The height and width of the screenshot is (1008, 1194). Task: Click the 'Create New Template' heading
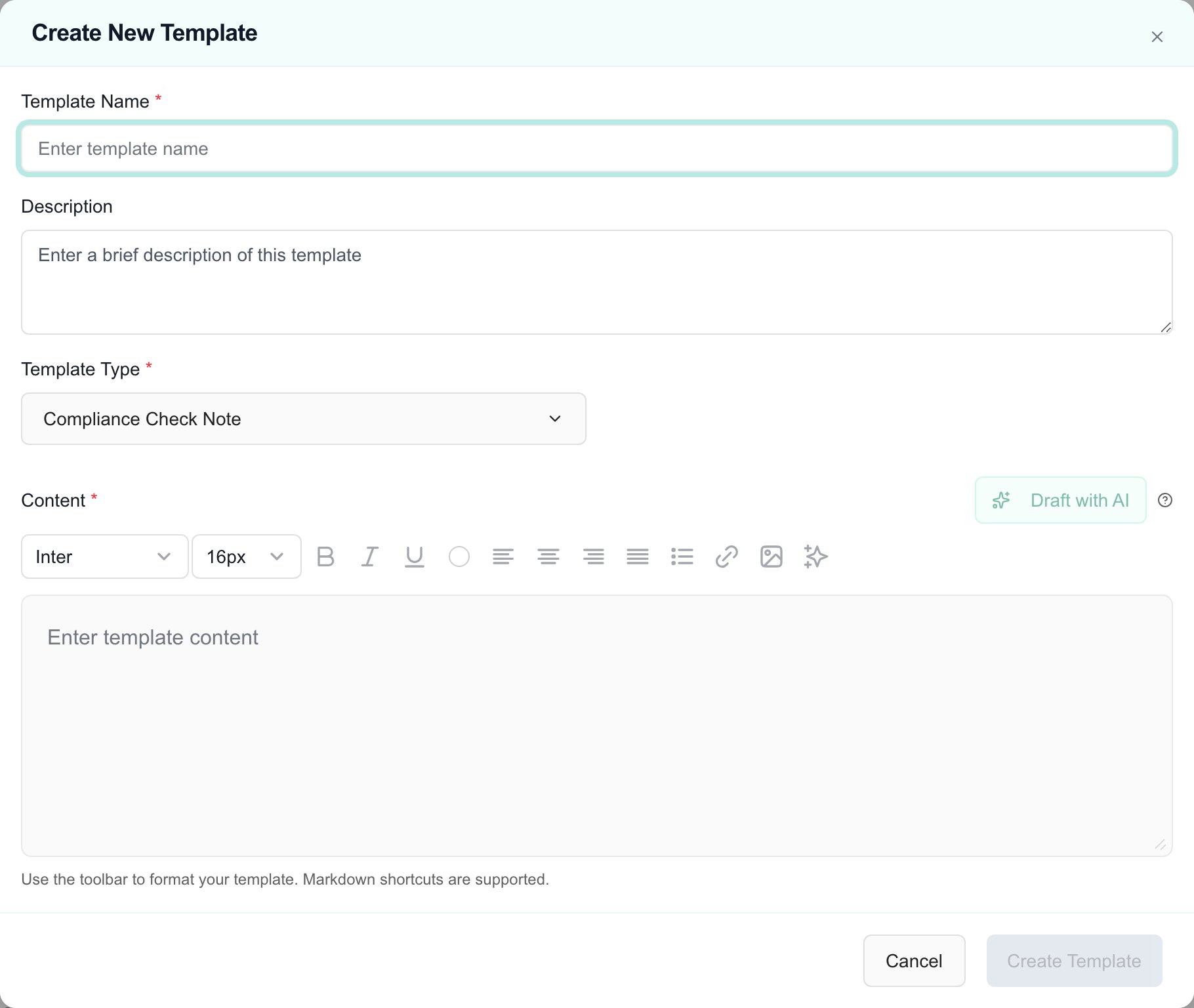coord(144,33)
